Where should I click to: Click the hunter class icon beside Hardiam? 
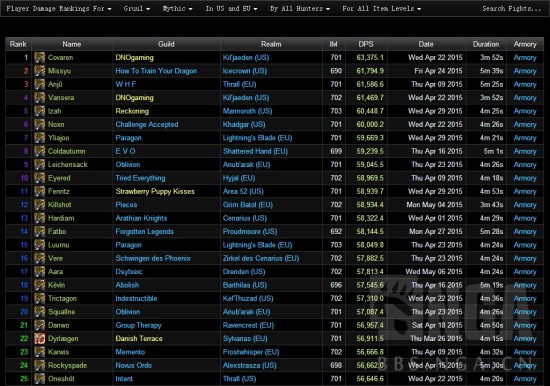(40, 218)
